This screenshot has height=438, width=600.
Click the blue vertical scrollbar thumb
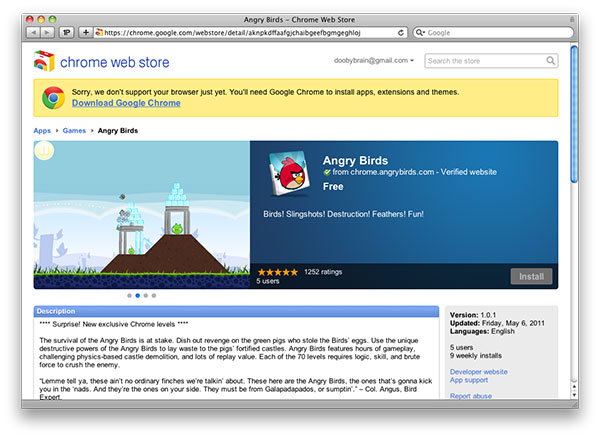(574, 114)
